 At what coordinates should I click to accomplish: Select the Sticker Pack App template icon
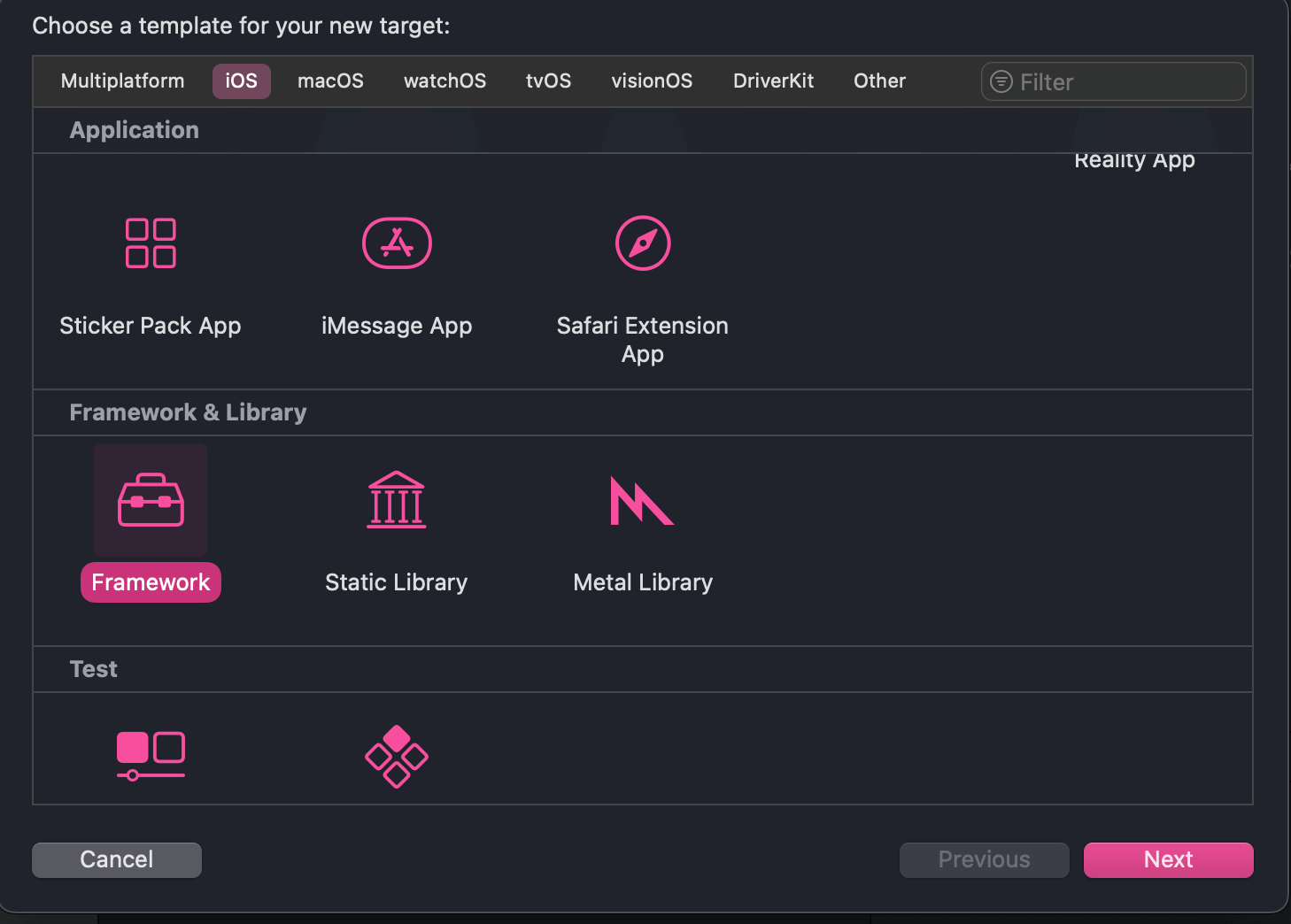(x=151, y=243)
